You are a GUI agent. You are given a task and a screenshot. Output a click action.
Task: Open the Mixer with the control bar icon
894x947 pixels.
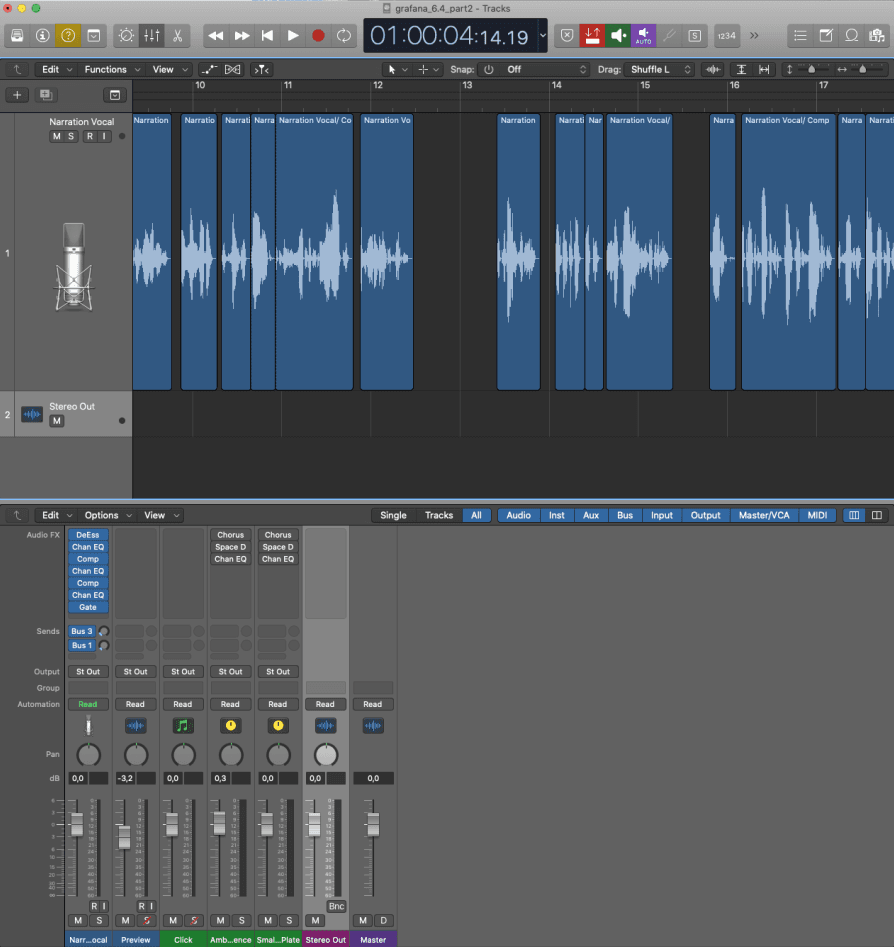[152, 35]
